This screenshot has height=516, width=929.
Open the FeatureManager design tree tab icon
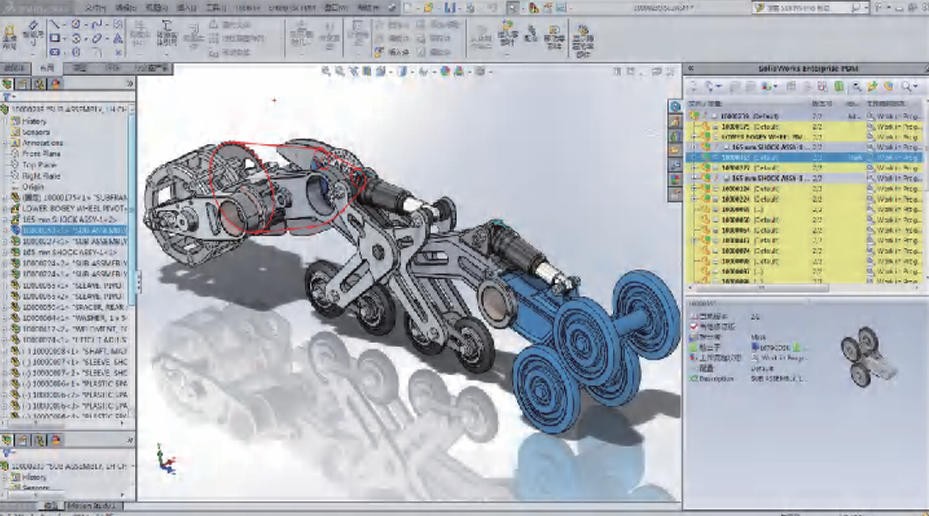[8, 84]
